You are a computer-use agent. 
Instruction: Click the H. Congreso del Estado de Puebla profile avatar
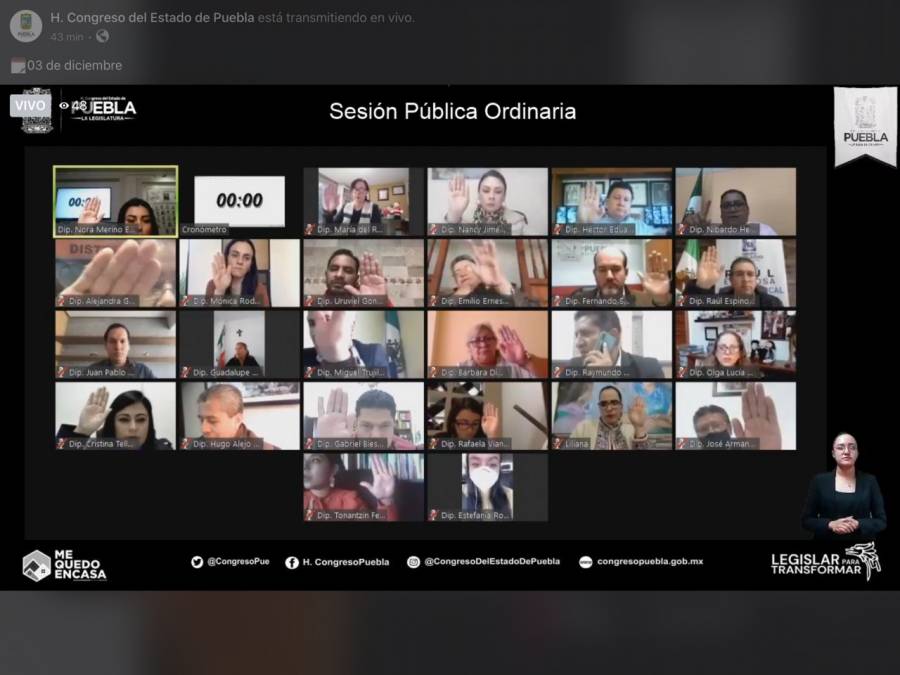click(26, 26)
